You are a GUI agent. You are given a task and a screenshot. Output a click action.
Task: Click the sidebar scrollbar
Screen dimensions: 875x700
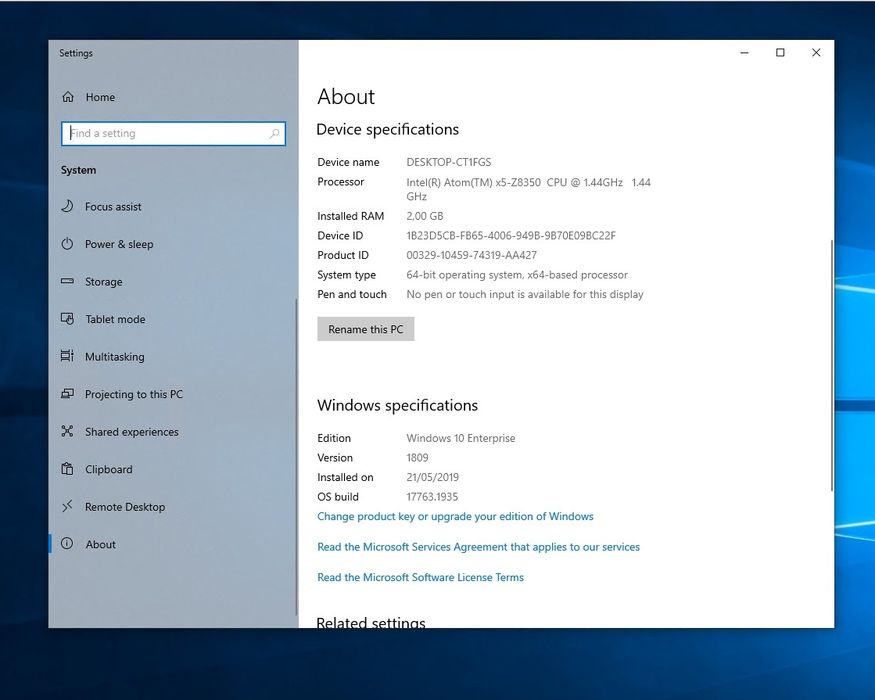(296, 457)
